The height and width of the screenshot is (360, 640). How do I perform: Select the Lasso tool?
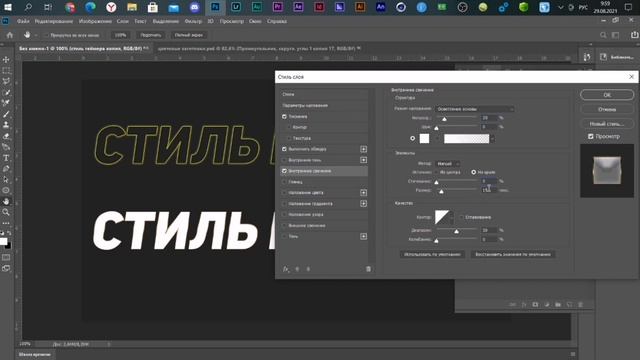coord(6,82)
